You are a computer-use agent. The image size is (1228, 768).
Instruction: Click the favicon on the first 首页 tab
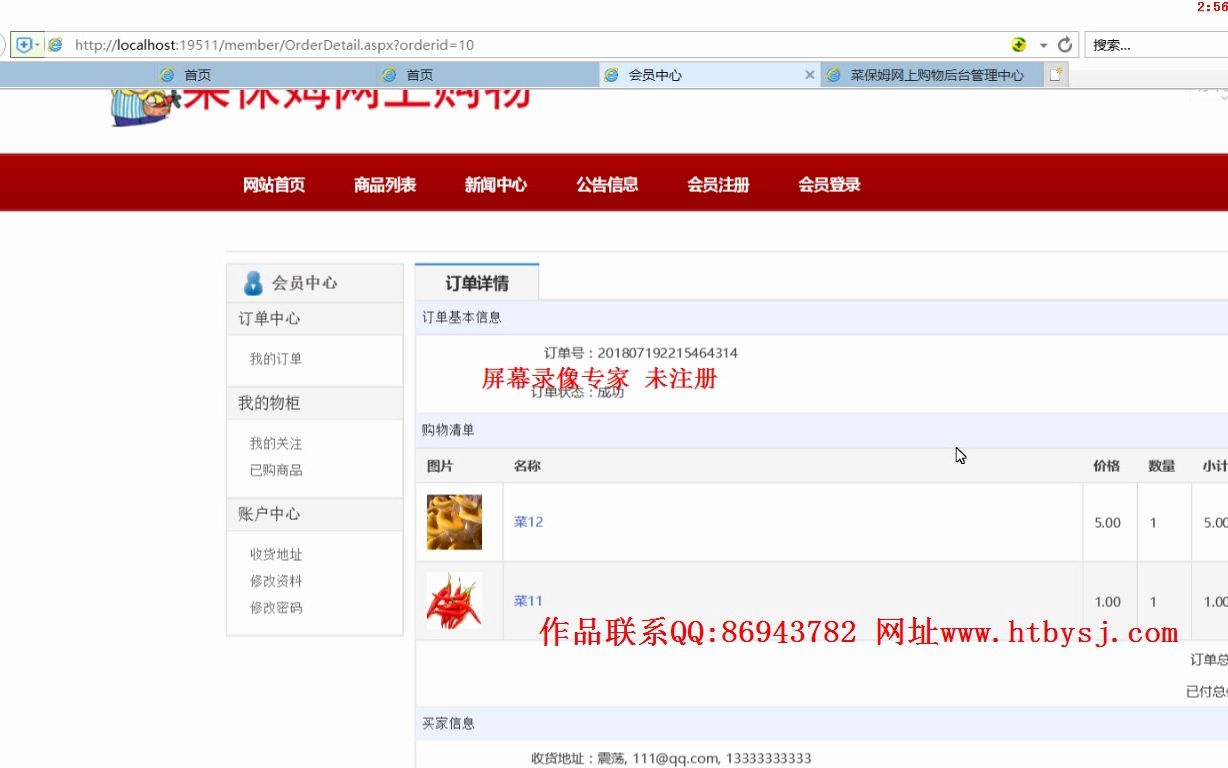point(168,73)
